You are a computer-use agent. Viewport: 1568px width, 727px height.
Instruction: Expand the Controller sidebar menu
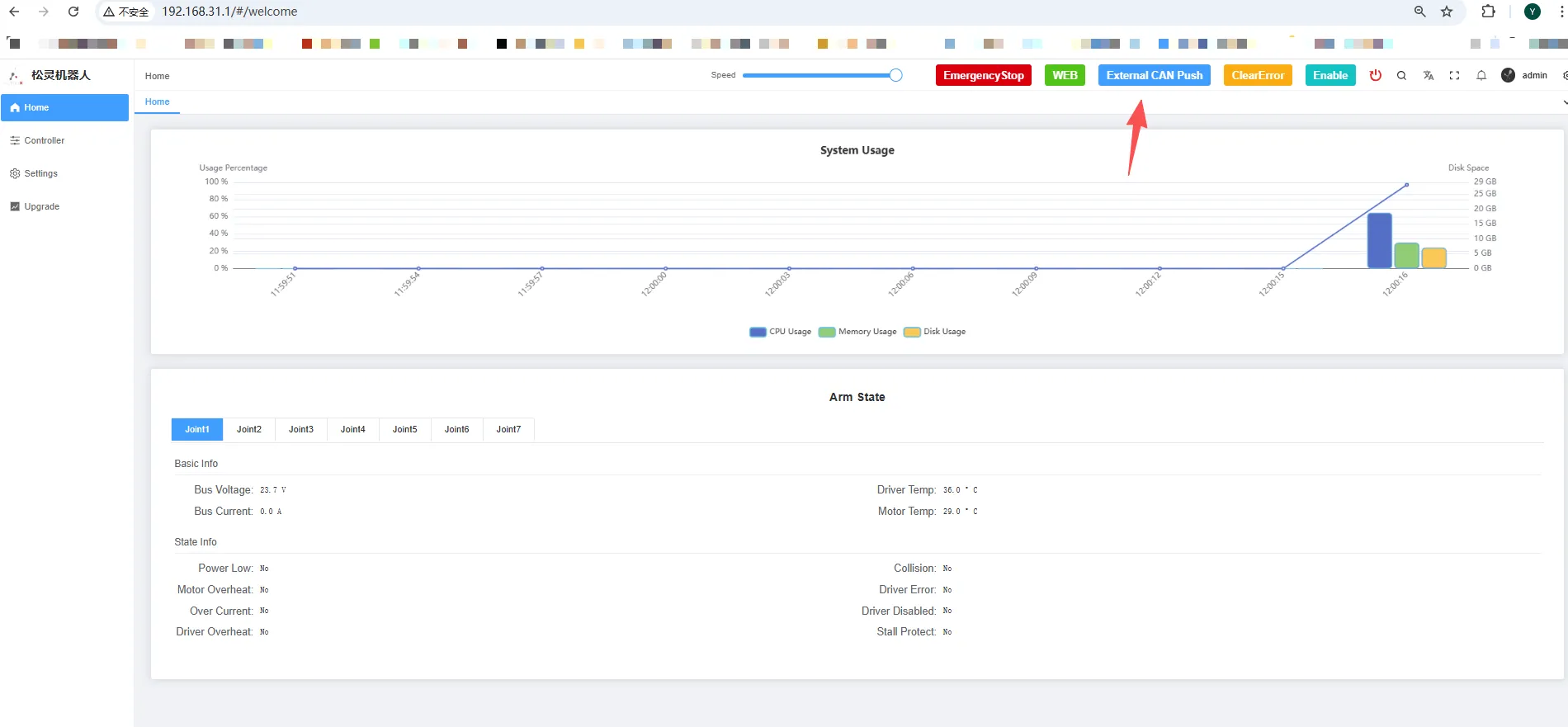[45, 140]
